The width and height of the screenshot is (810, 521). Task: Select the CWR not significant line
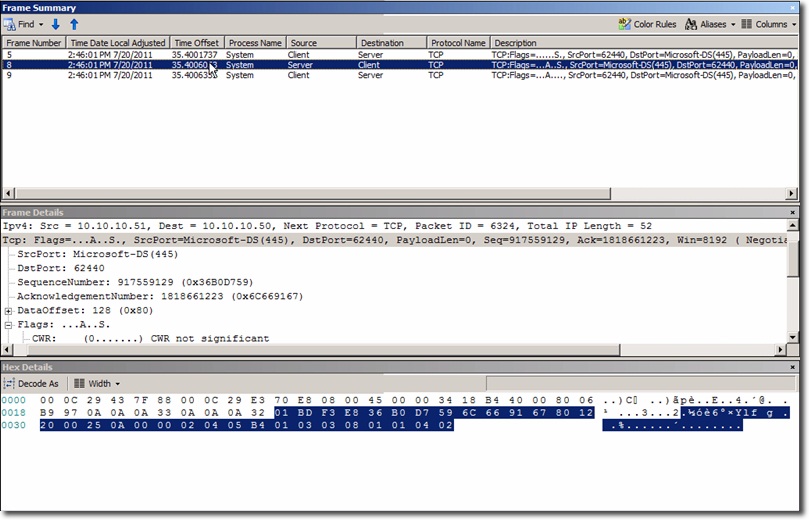151,339
